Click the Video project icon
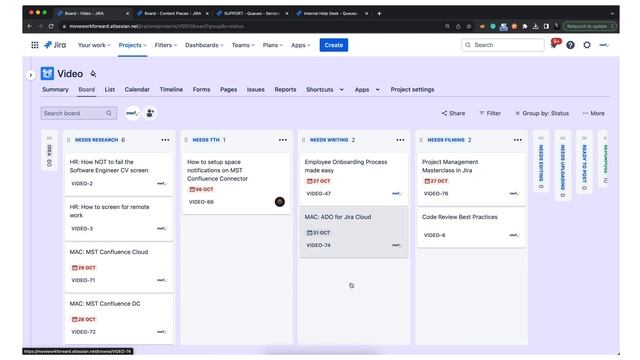Screen dimensions: 640x360 pos(47,73)
